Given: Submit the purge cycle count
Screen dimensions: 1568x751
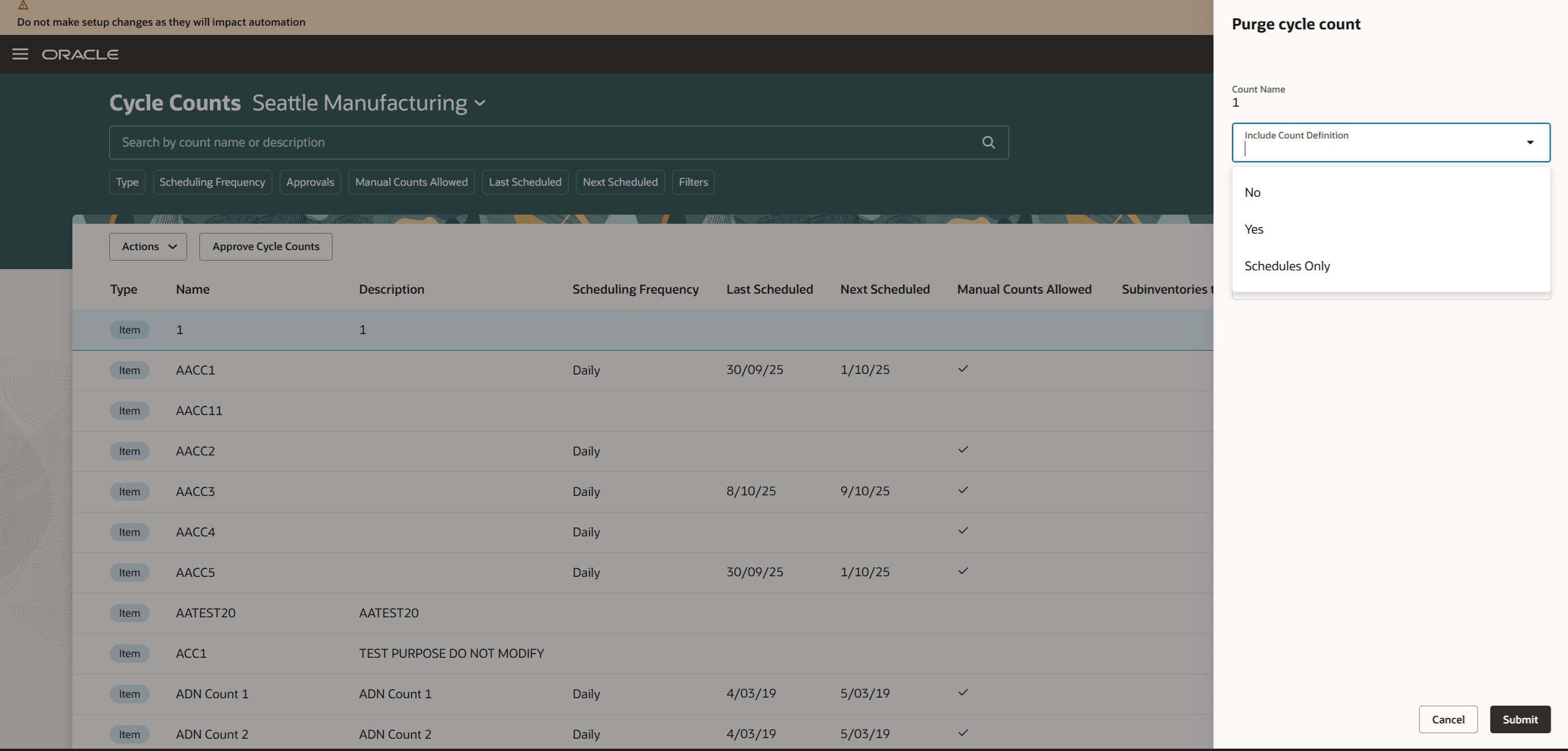Looking at the screenshot, I should [x=1520, y=719].
